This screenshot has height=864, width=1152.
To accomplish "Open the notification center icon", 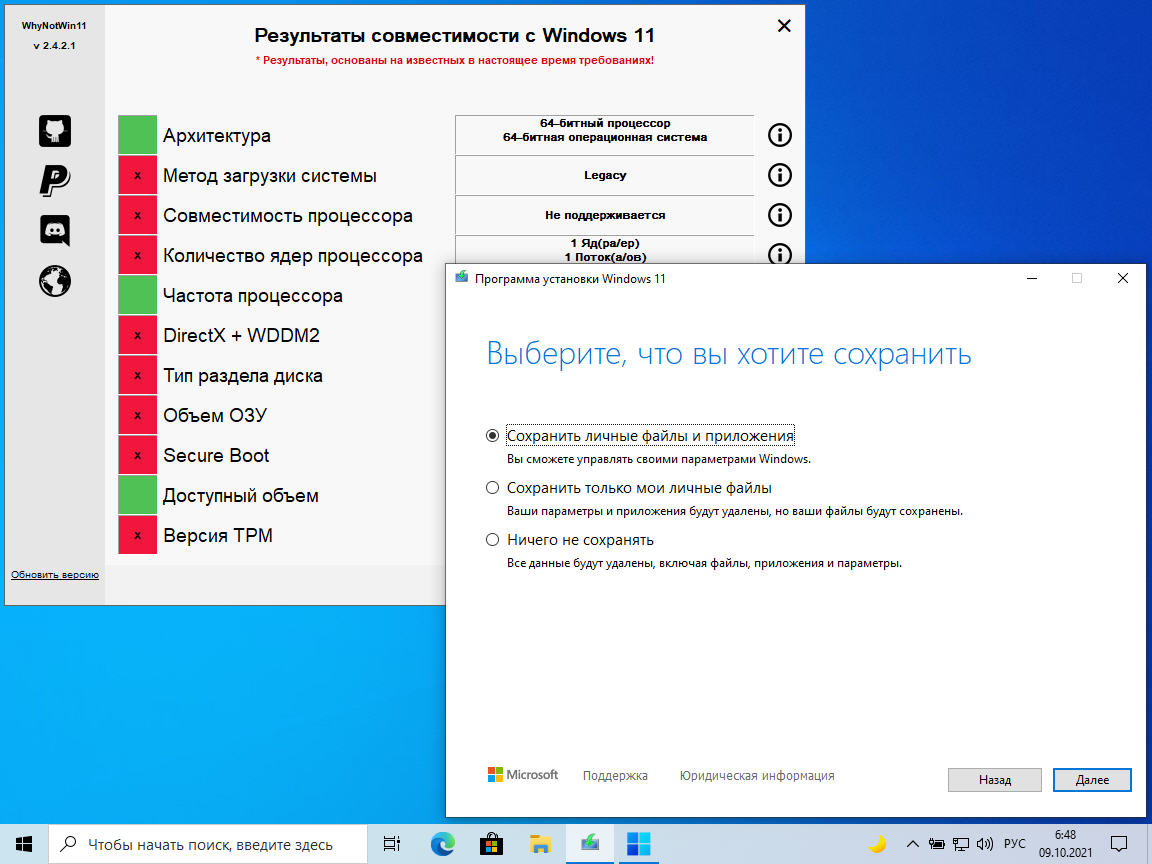I will tap(1119, 844).
